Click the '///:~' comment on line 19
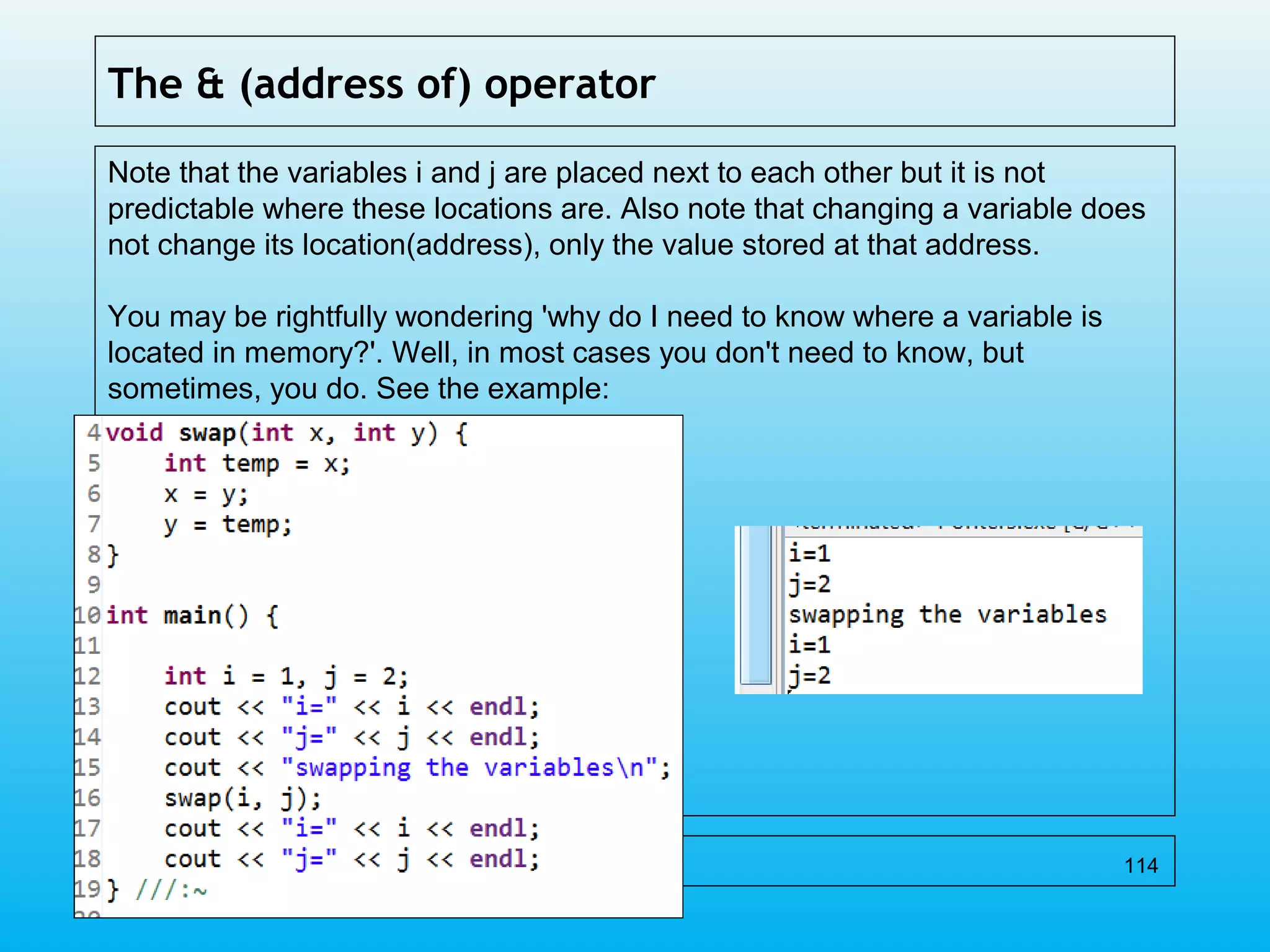The height and width of the screenshot is (952, 1270). tap(171, 890)
